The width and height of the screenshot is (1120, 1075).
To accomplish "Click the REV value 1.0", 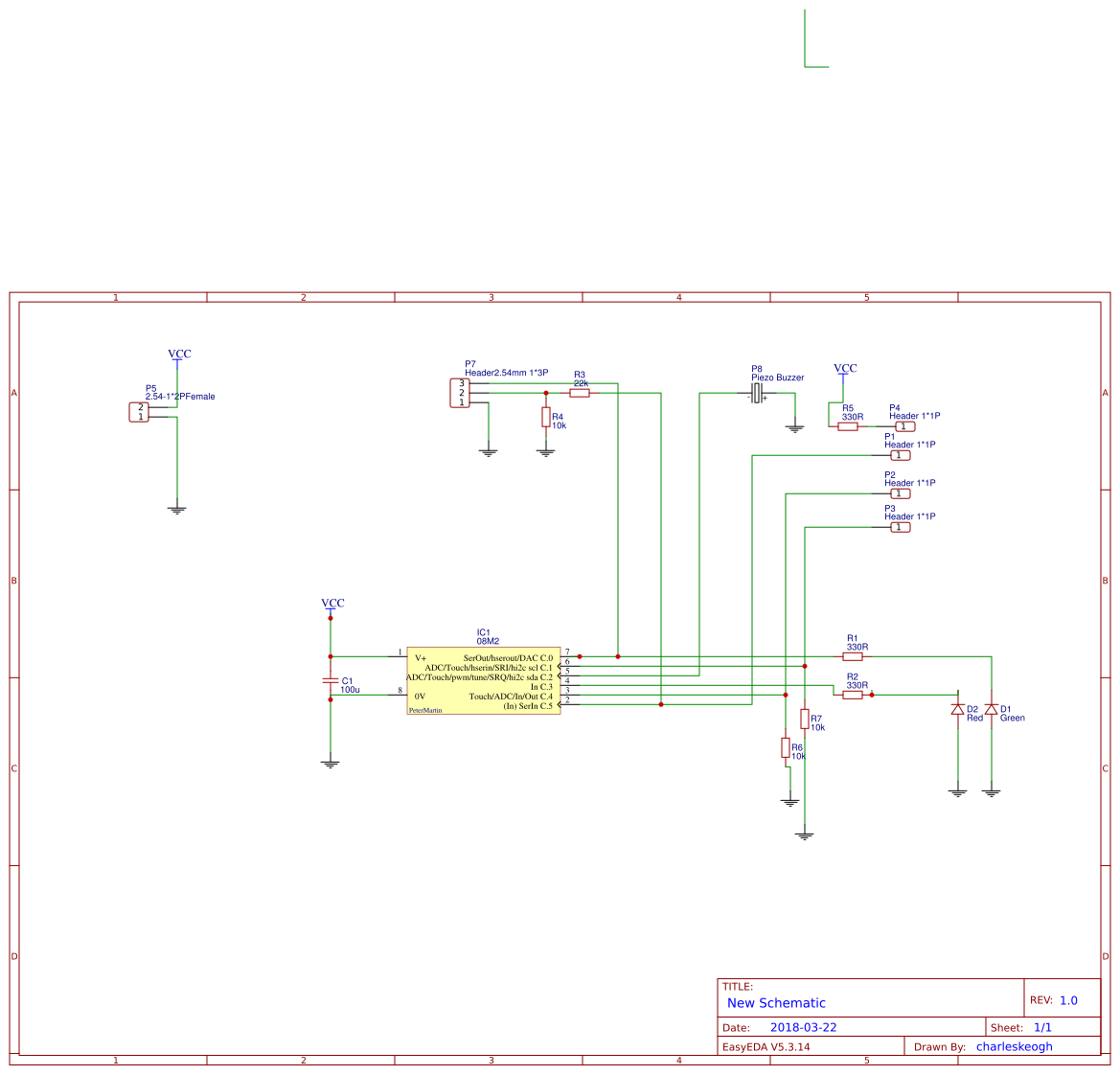I will point(1068,1000).
